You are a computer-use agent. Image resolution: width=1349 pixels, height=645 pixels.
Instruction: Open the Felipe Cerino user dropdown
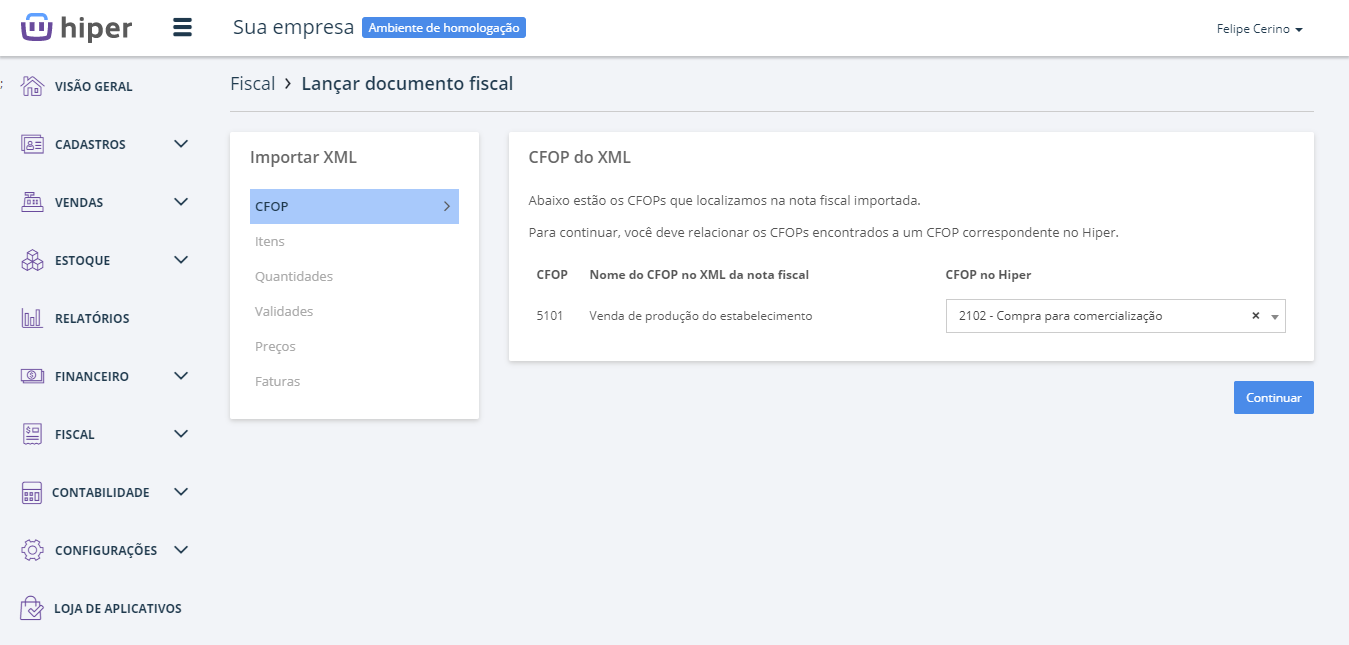(1259, 29)
